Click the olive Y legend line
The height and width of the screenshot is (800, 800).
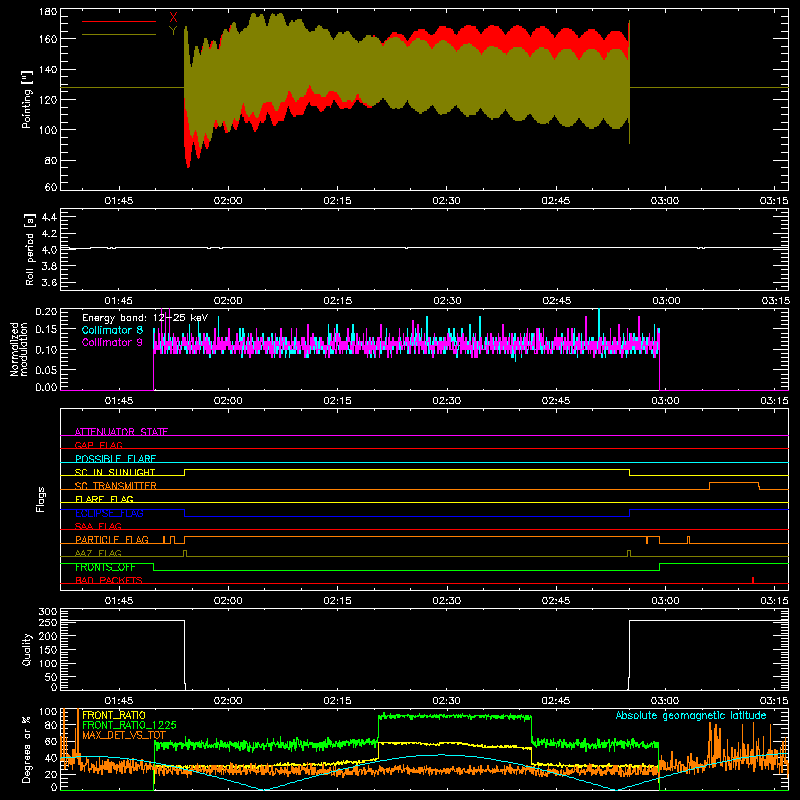[x=119, y=35]
